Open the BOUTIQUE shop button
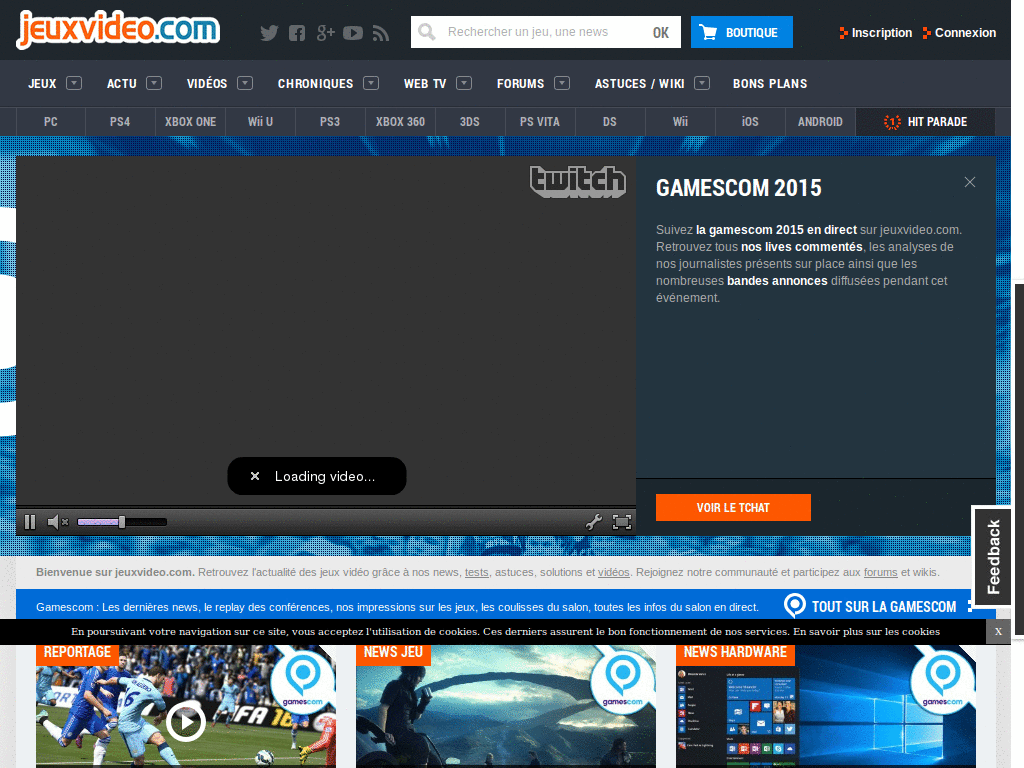Image resolution: width=1024 pixels, height=768 pixels. [742, 32]
